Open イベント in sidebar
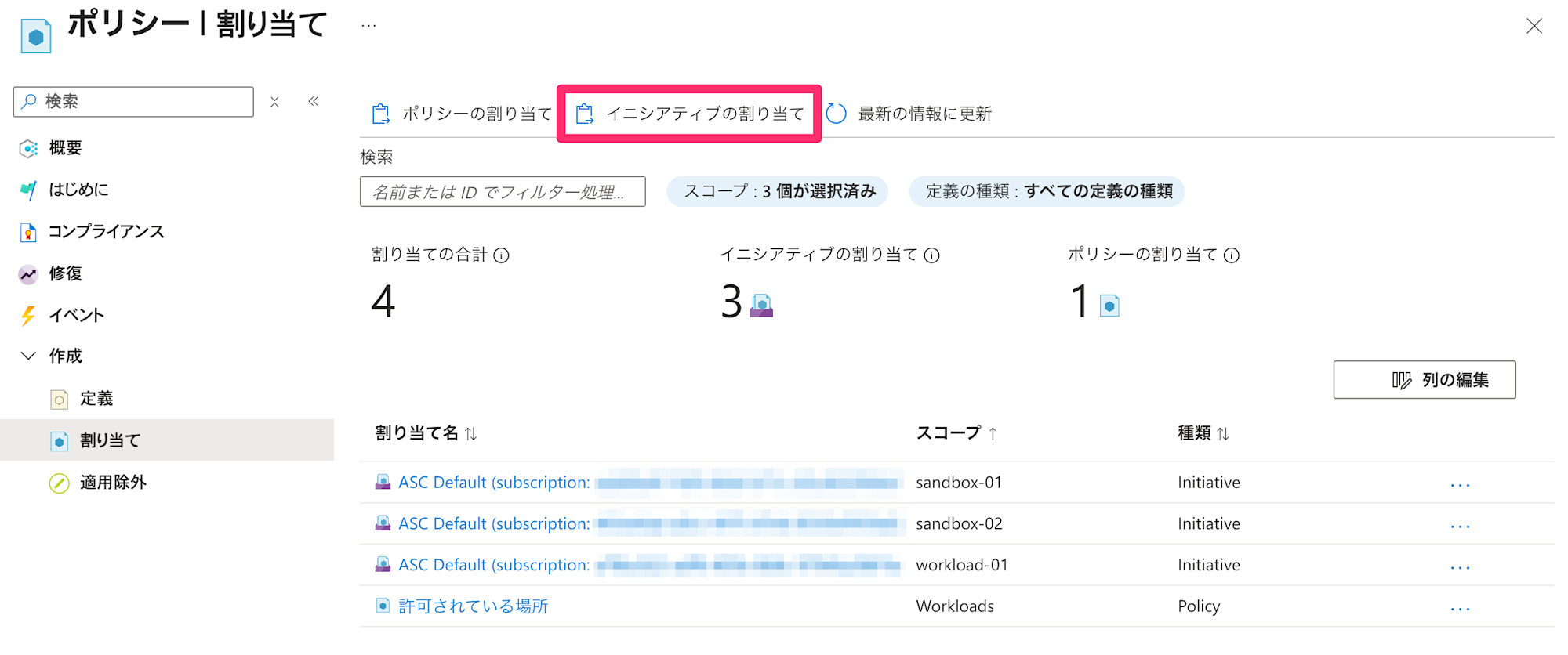The height and width of the screenshot is (655, 1568). [77, 316]
